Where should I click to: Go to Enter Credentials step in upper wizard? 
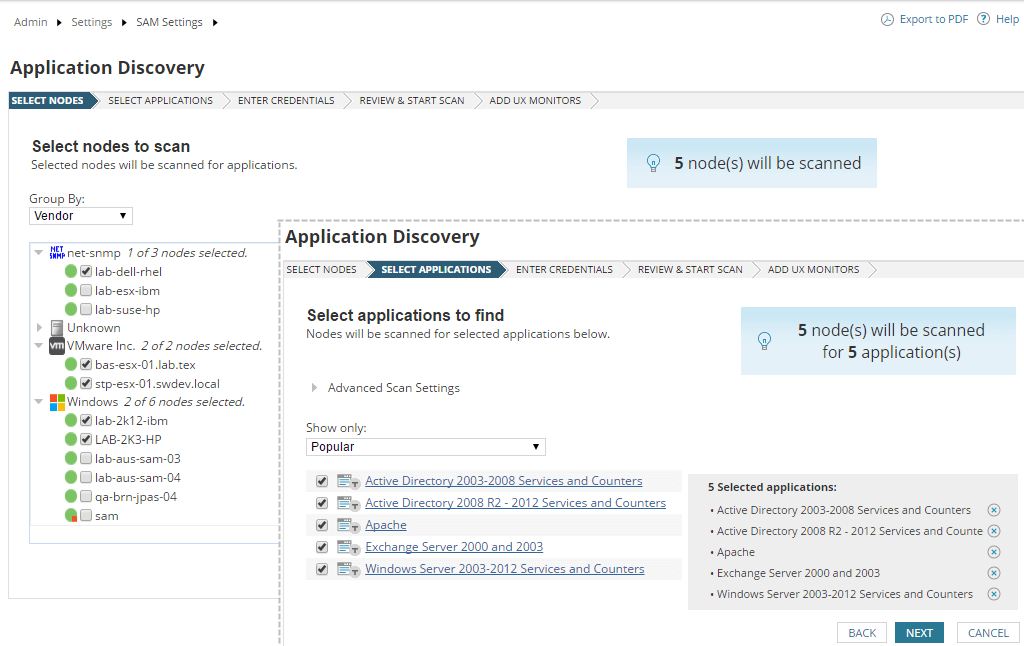pyautogui.click(x=286, y=101)
